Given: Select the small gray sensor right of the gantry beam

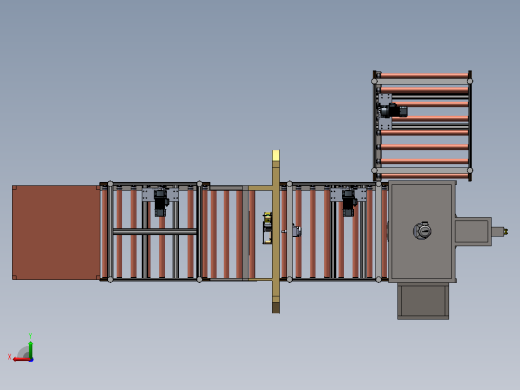Looking at the screenshot, I should (297, 231).
